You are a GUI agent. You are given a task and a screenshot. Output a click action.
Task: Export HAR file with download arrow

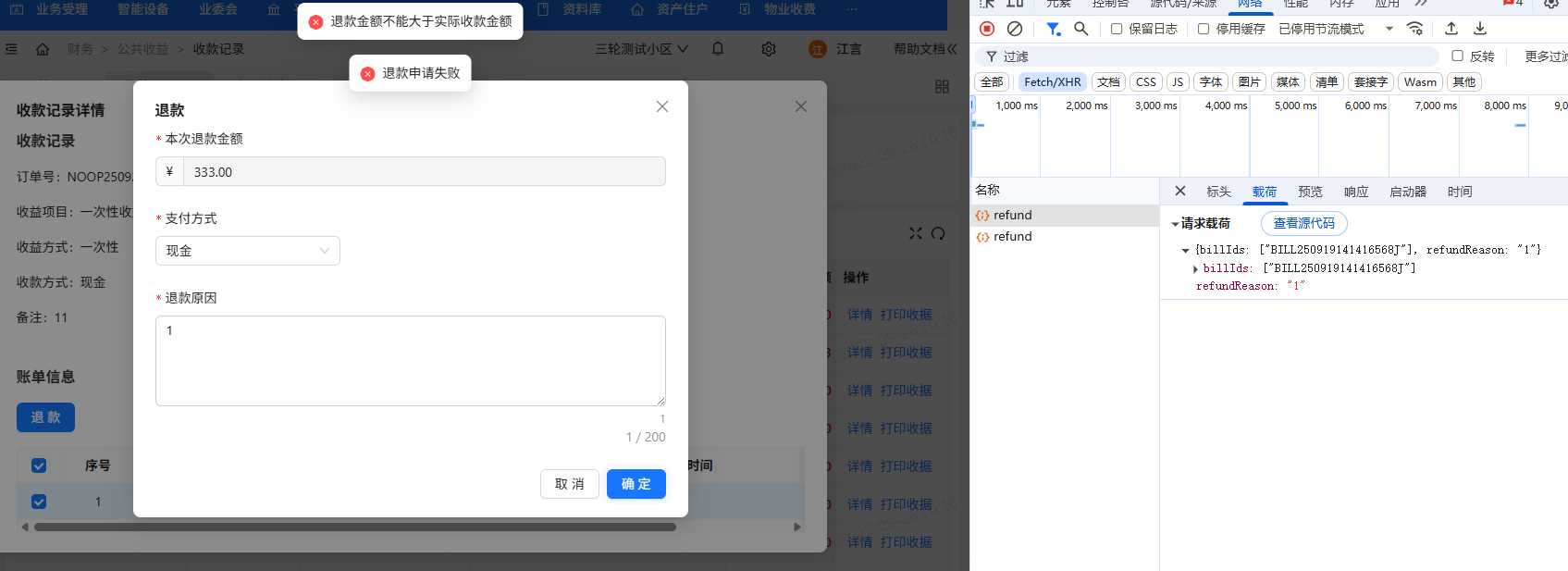tap(1480, 29)
